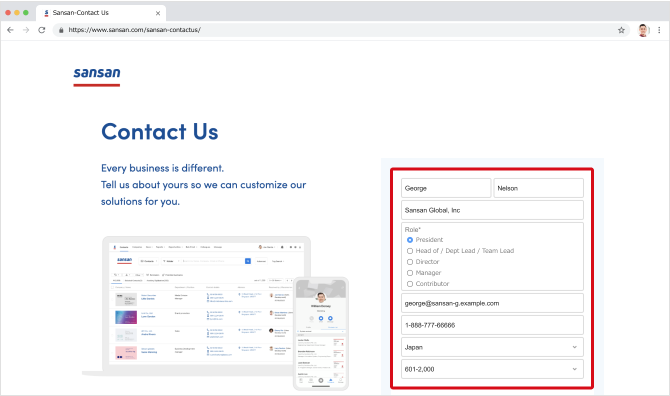Click the Contact Us heading
The width and height of the screenshot is (670, 396).
pyautogui.click(x=160, y=132)
